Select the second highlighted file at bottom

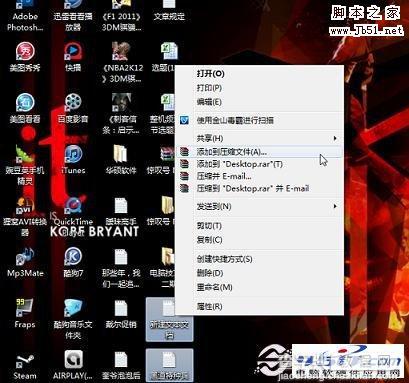[x=169, y=365]
